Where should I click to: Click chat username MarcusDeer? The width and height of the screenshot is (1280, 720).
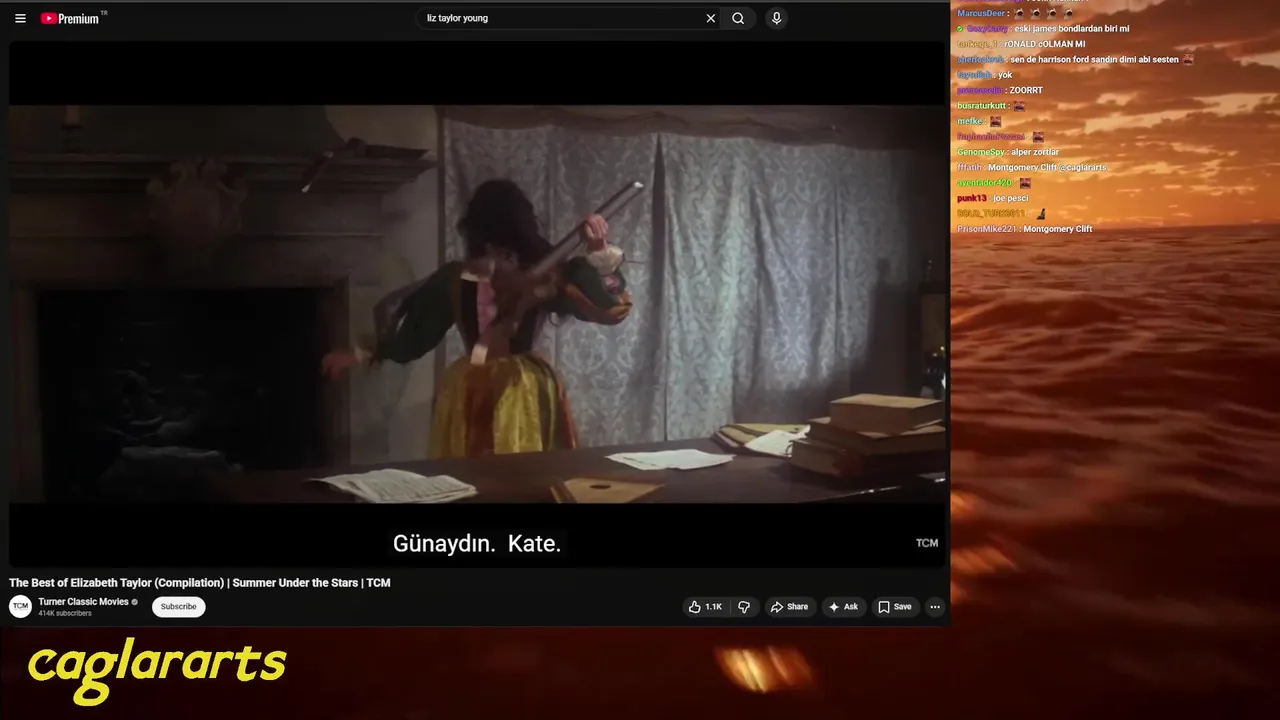coord(982,13)
